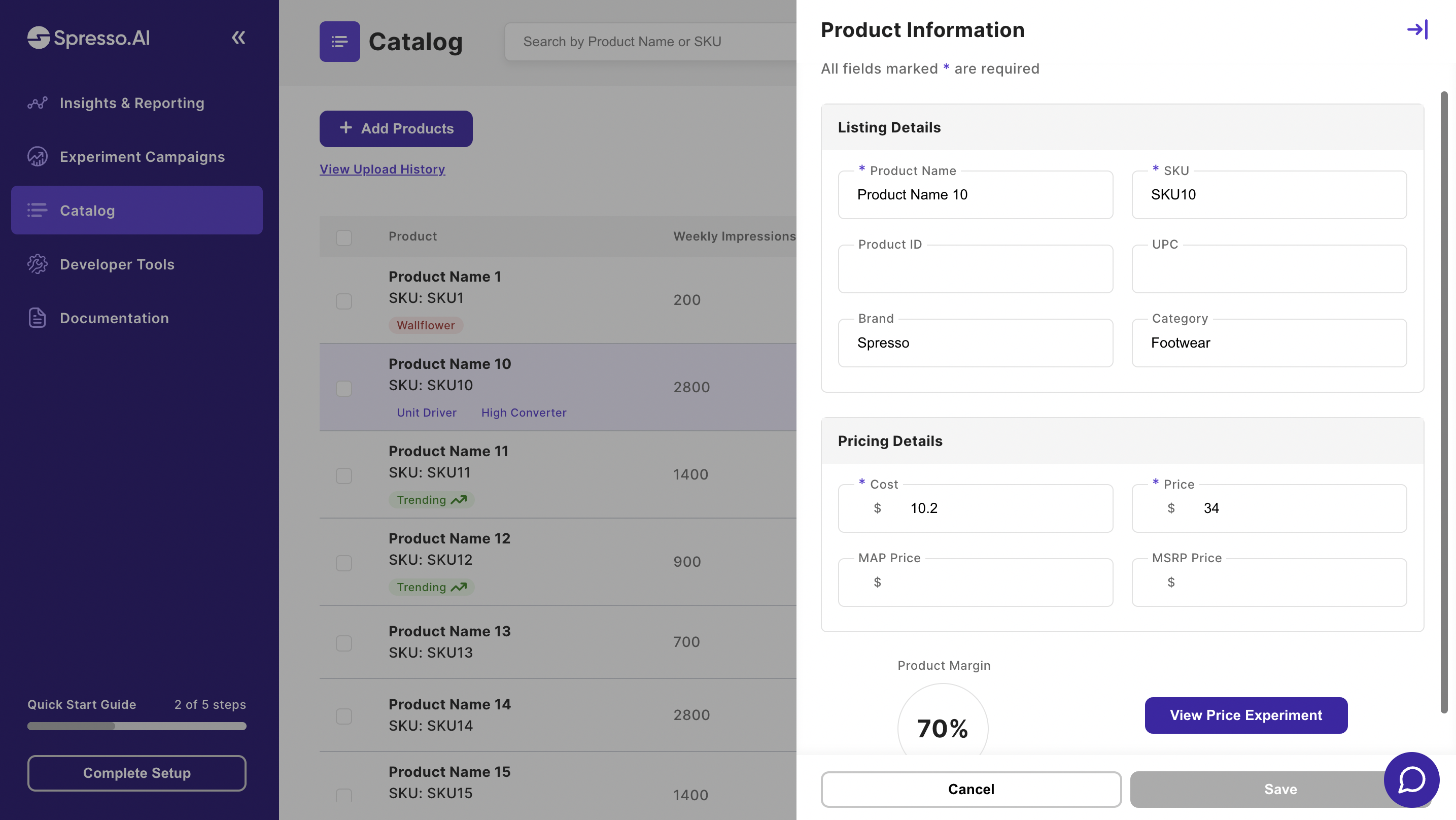
Task: Click the Brand input field
Action: tap(975, 343)
